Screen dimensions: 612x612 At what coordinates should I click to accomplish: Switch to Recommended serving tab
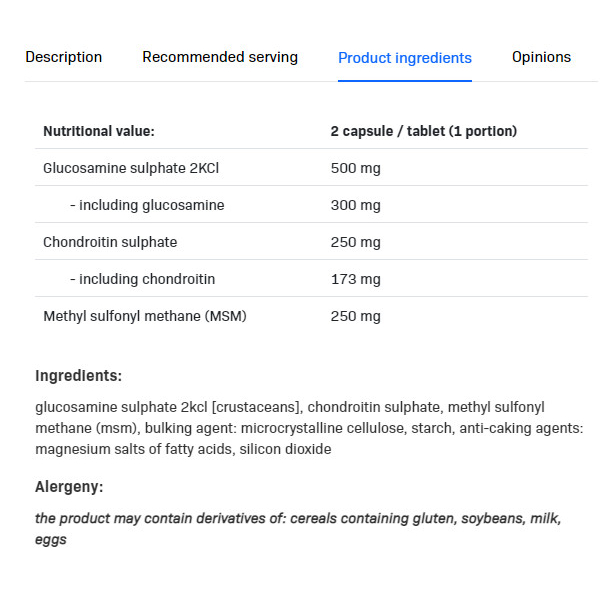coord(220,57)
